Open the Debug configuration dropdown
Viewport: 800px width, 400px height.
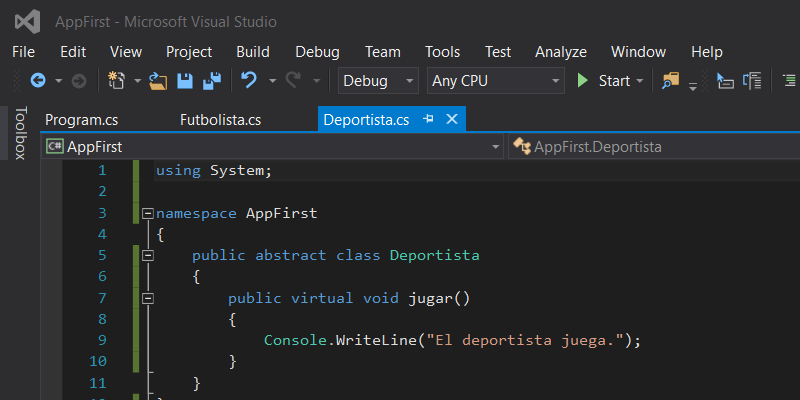[379, 81]
